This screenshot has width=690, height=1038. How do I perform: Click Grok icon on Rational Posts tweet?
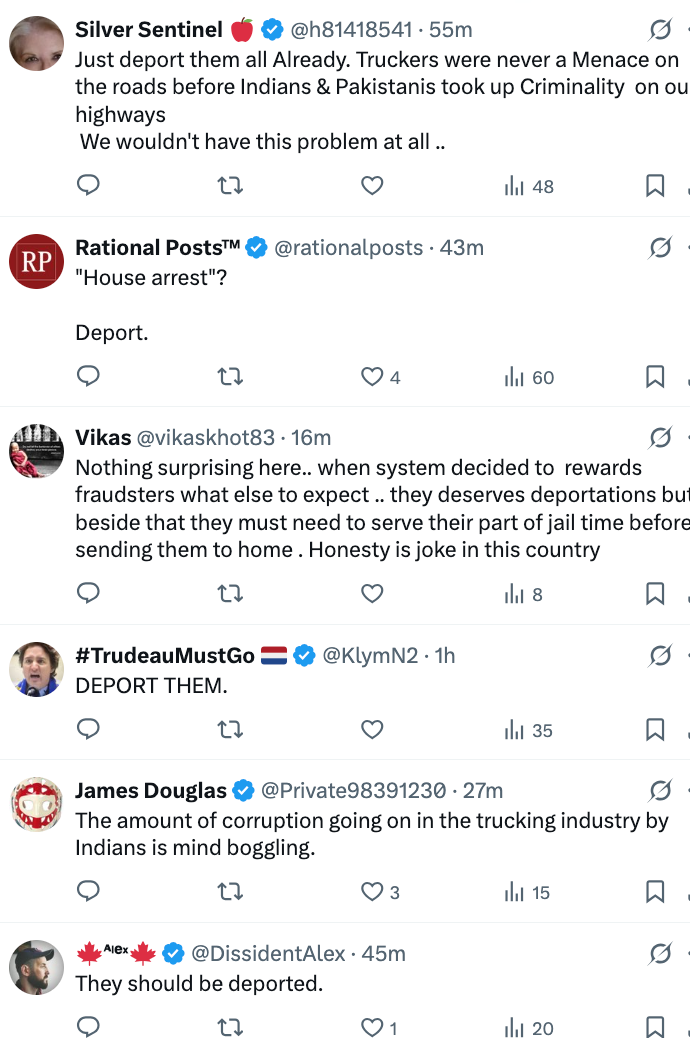pyautogui.click(x=660, y=248)
